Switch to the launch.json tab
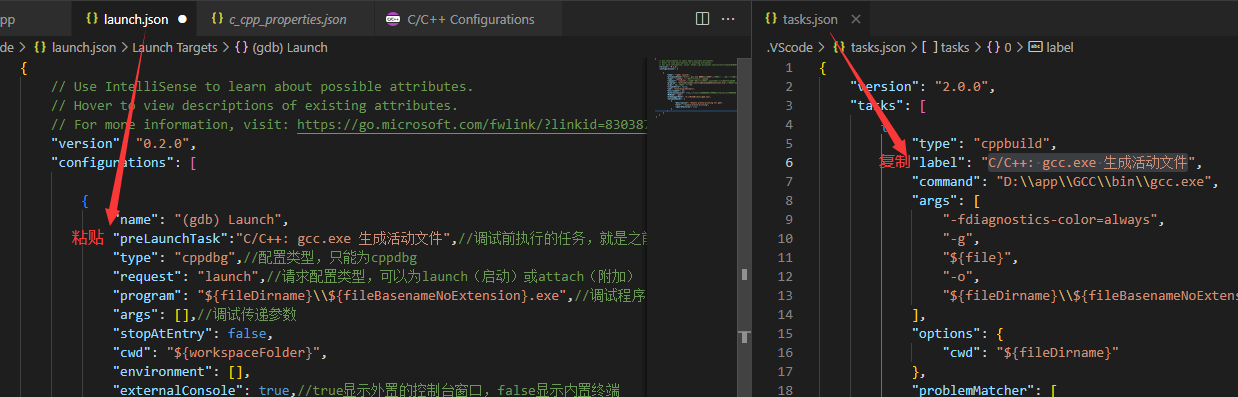 point(135,19)
